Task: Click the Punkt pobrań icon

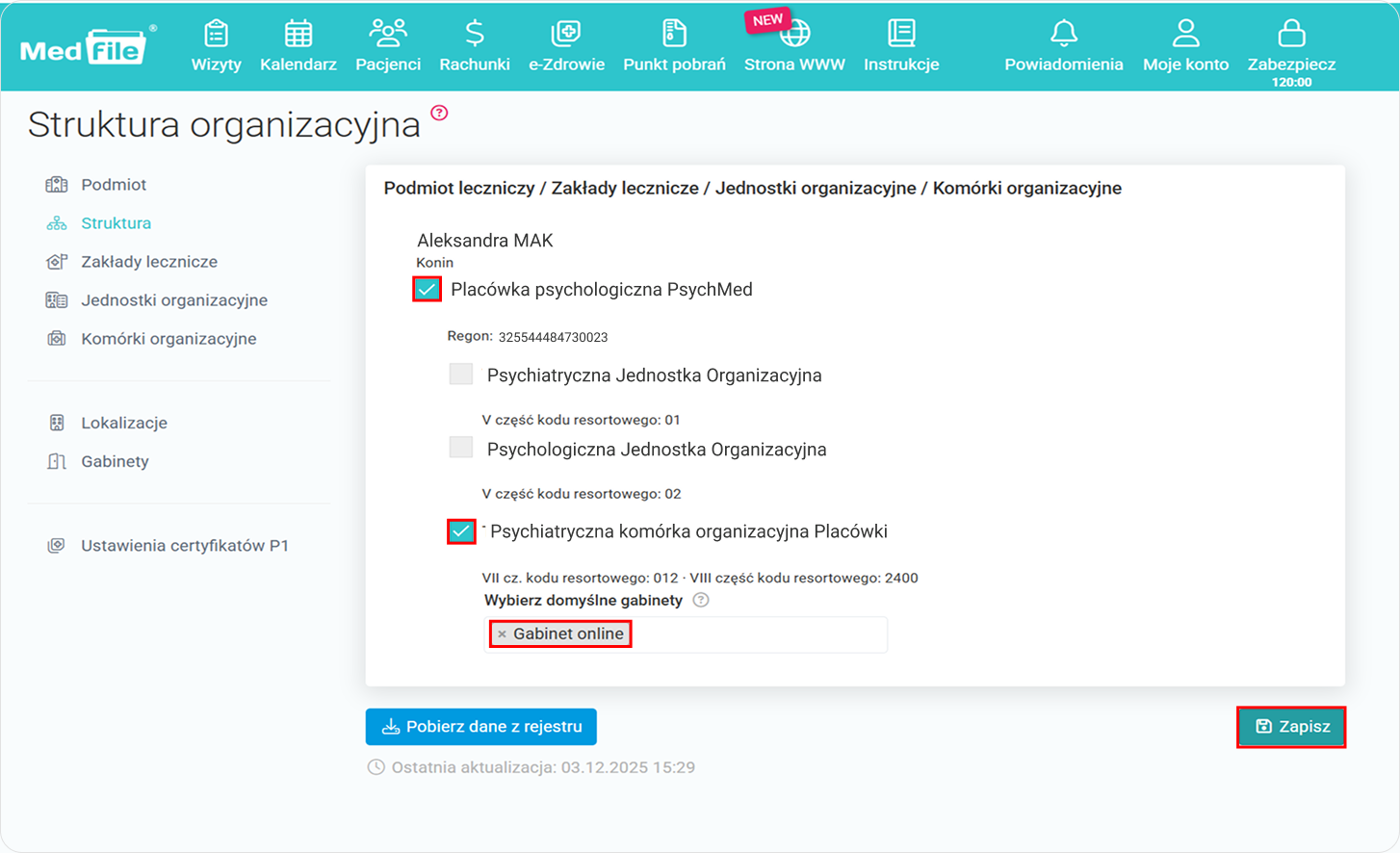Action: (x=674, y=35)
